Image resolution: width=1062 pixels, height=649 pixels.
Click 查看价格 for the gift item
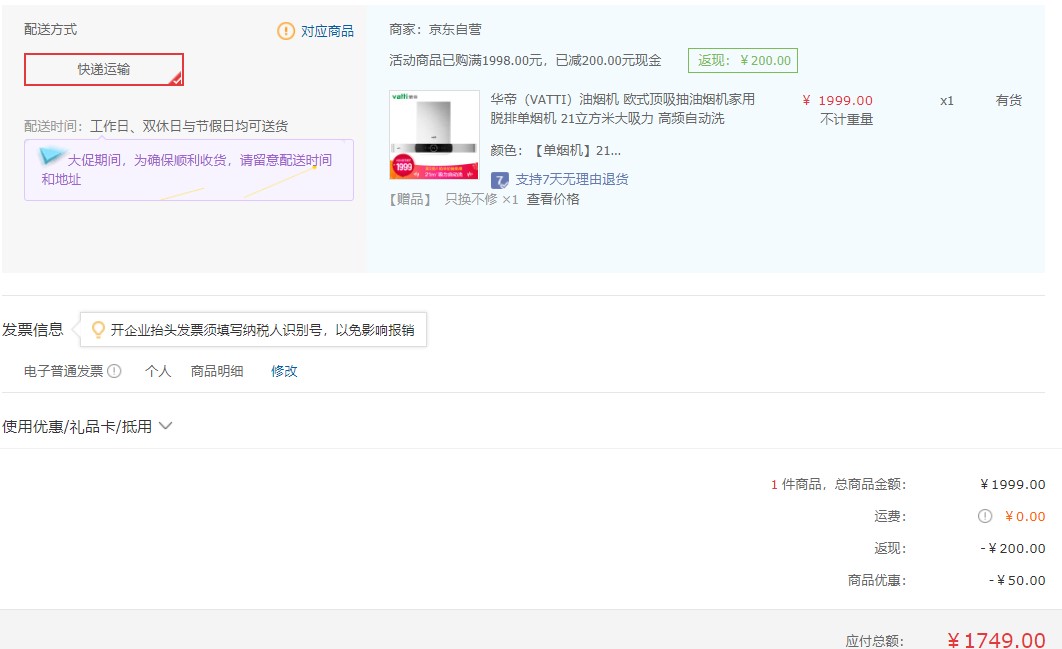click(x=553, y=199)
